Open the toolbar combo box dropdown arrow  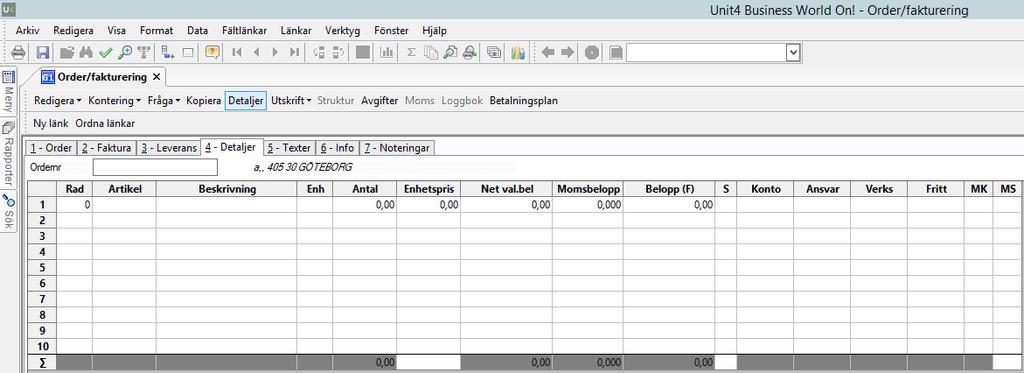(x=793, y=53)
